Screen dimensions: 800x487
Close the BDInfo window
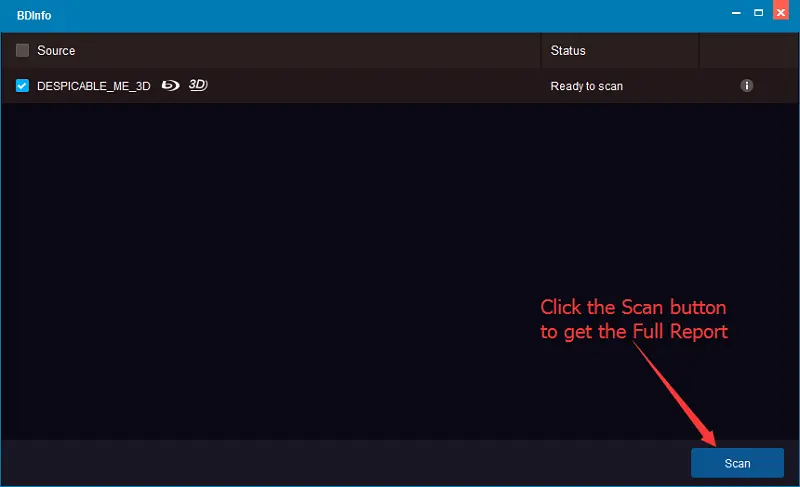pyautogui.click(x=781, y=13)
